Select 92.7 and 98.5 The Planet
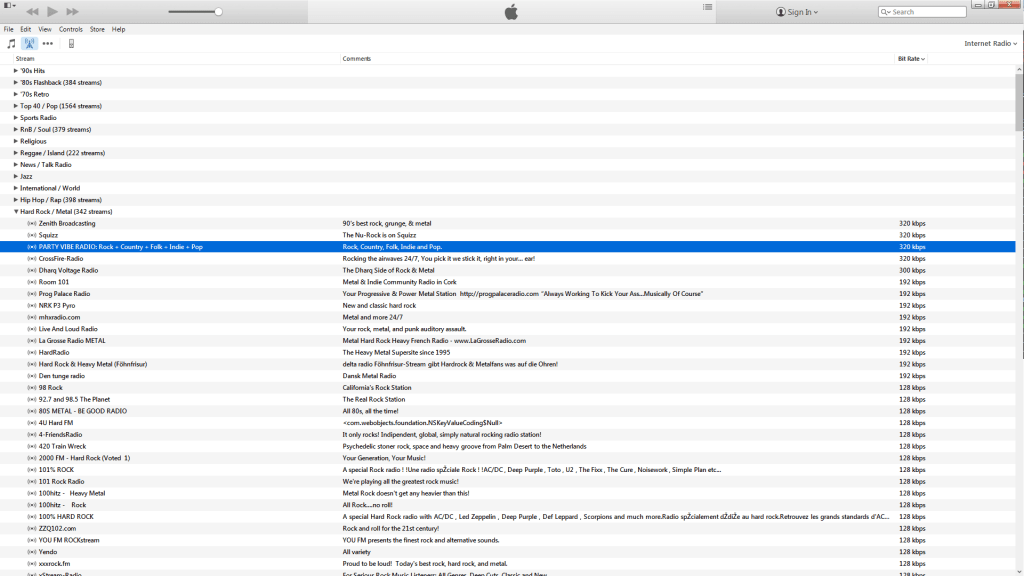The image size is (1024, 576). pyautogui.click(x=74, y=400)
